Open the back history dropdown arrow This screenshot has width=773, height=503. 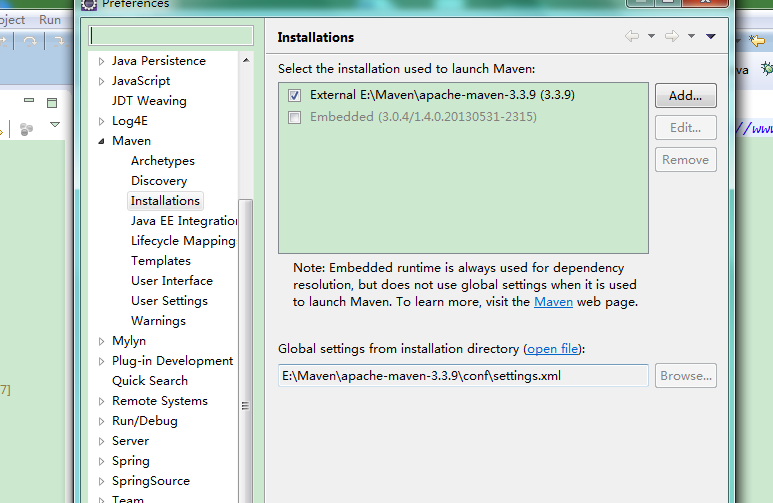[651, 36]
